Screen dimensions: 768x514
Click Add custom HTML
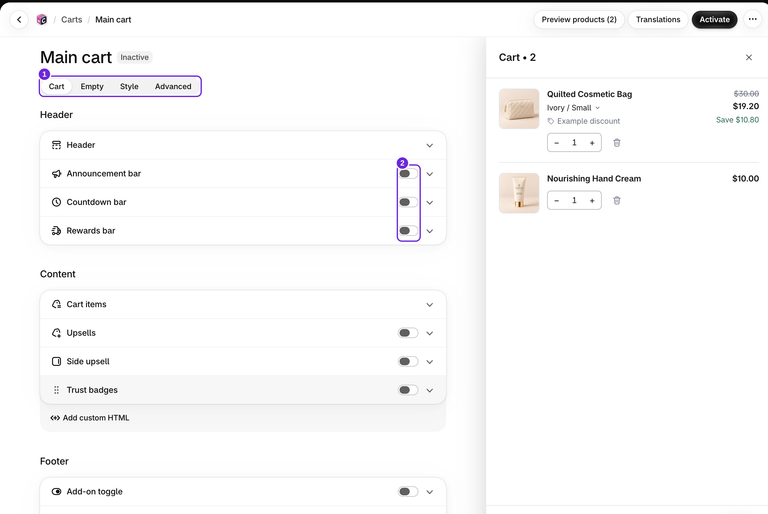click(x=90, y=418)
